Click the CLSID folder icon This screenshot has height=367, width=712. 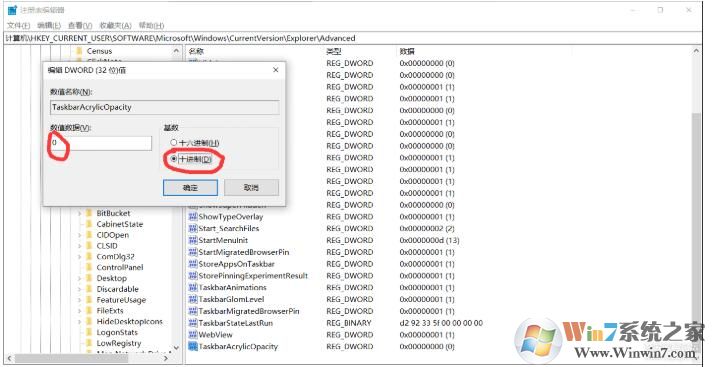point(89,246)
